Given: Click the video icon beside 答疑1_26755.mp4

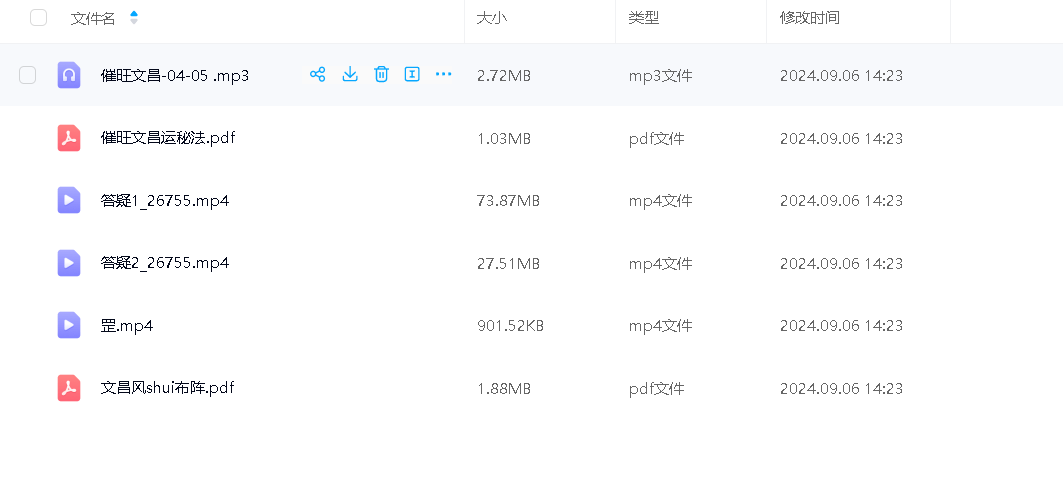Looking at the screenshot, I should point(69,200).
